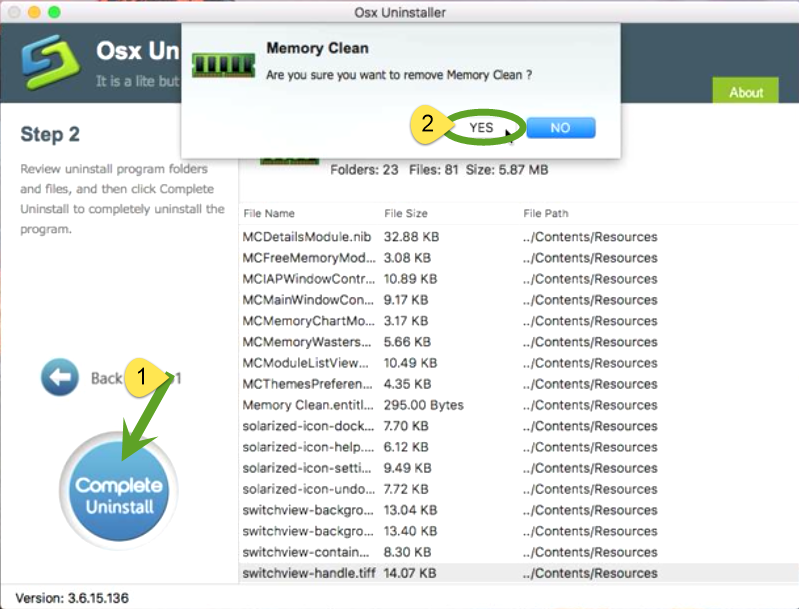Image resolution: width=799 pixels, height=609 pixels.
Task: Click the Memory Clean RAM icon in dialog
Action: coord(223,65)
